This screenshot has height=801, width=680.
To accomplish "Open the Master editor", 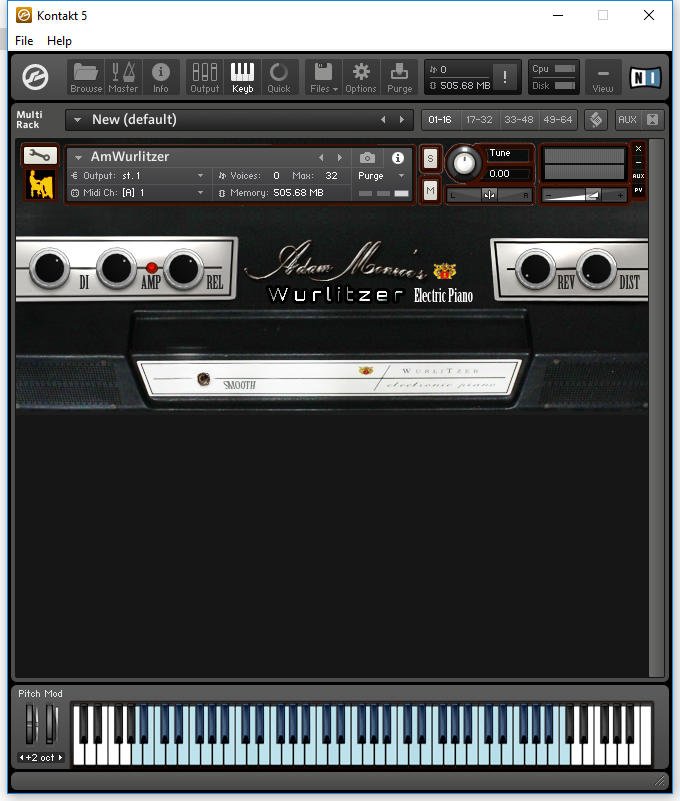I will (123, 78).
